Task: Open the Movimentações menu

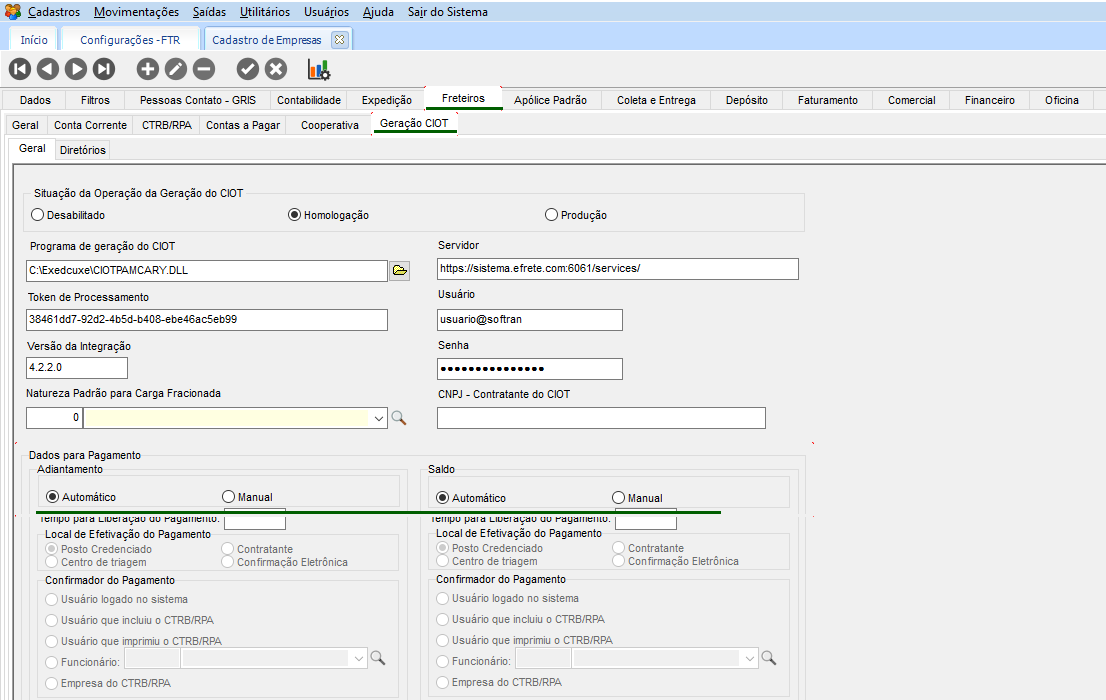Action: coord(136,12)
